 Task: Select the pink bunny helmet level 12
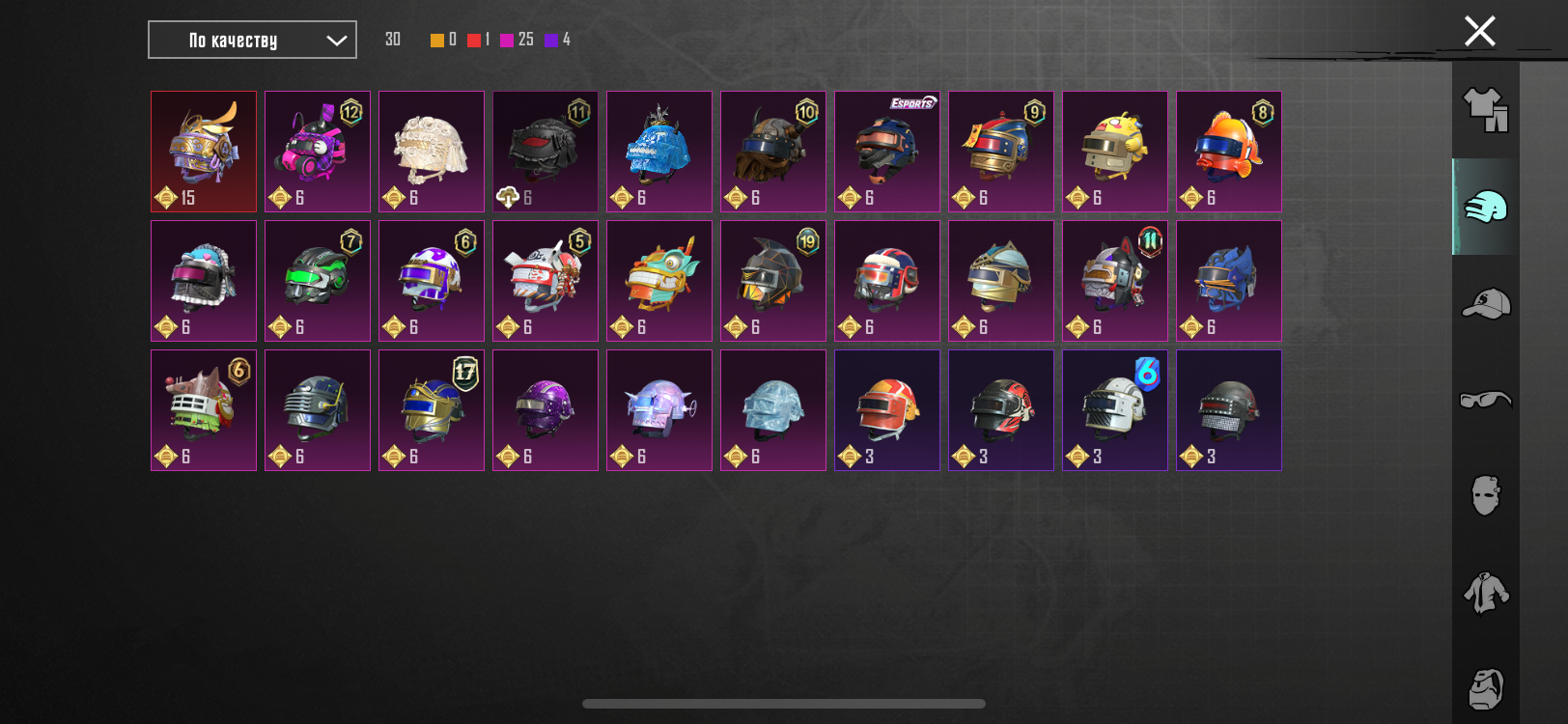[x=318, y=152]
